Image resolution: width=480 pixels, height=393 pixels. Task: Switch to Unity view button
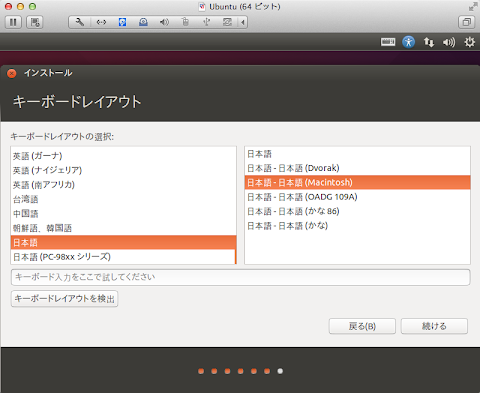click(x=466, y=22)
